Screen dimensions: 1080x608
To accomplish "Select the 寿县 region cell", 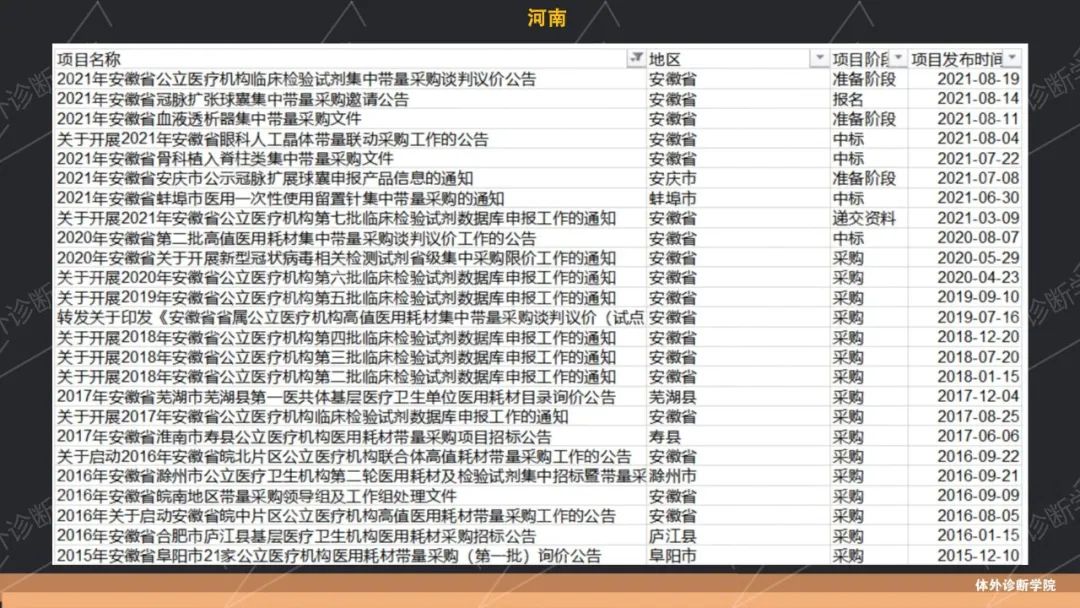I will [665, 436].
